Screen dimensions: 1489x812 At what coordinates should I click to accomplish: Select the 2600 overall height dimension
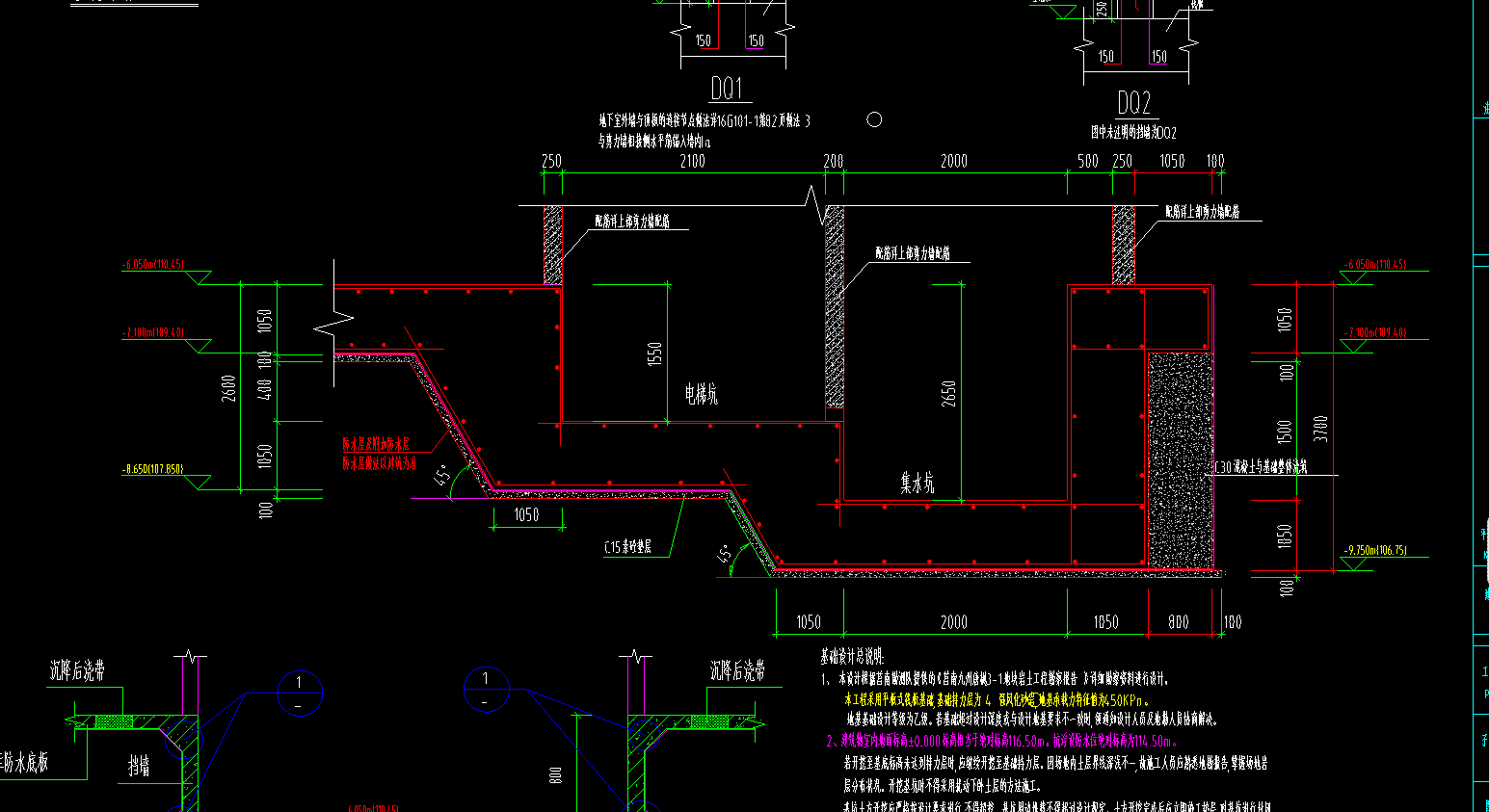(x=229, y=387)
